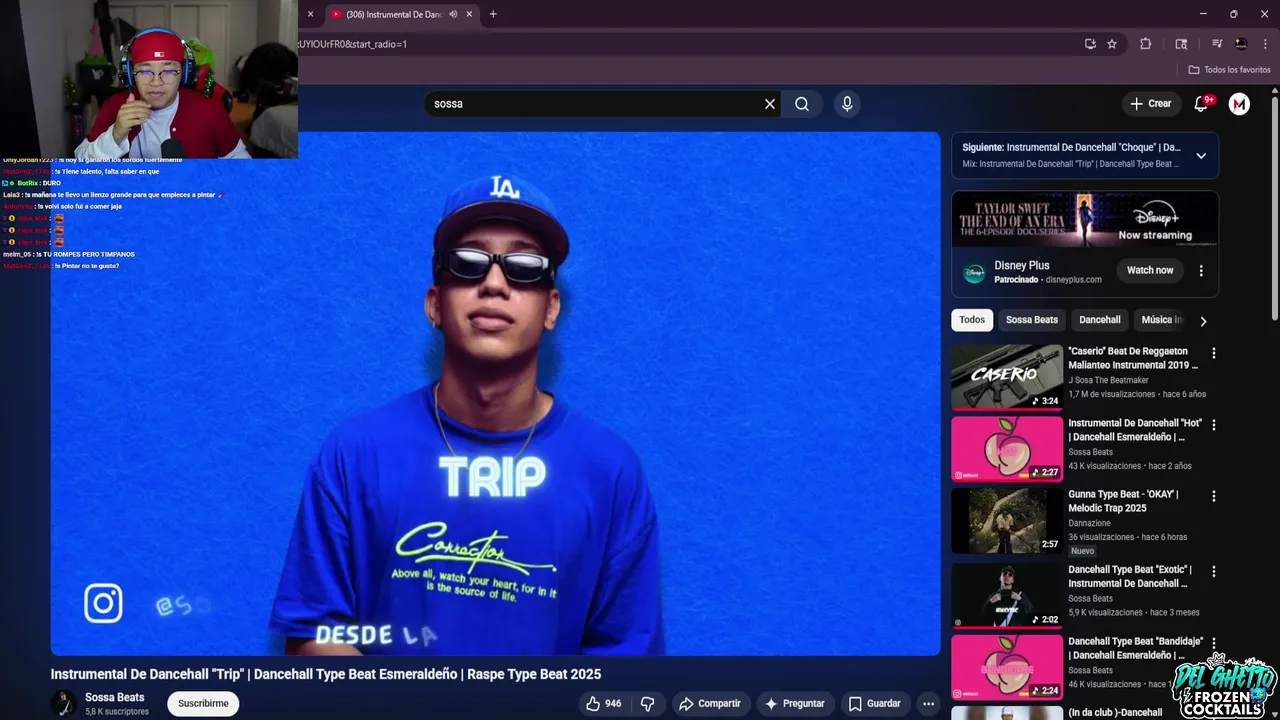Viewport: 1280px width, 720px height.
Task: Select the Dancehall filter chip
Action: point(1100,320)
